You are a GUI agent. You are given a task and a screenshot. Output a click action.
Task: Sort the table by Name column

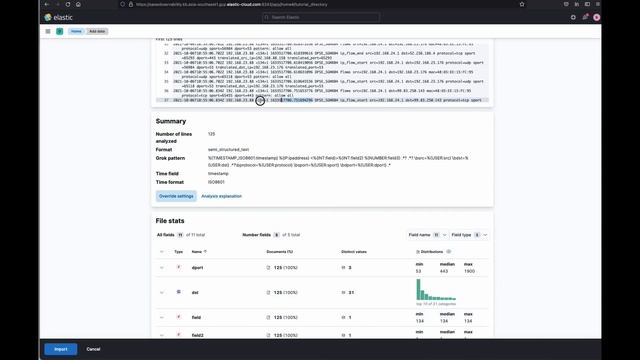pos(199,251)
